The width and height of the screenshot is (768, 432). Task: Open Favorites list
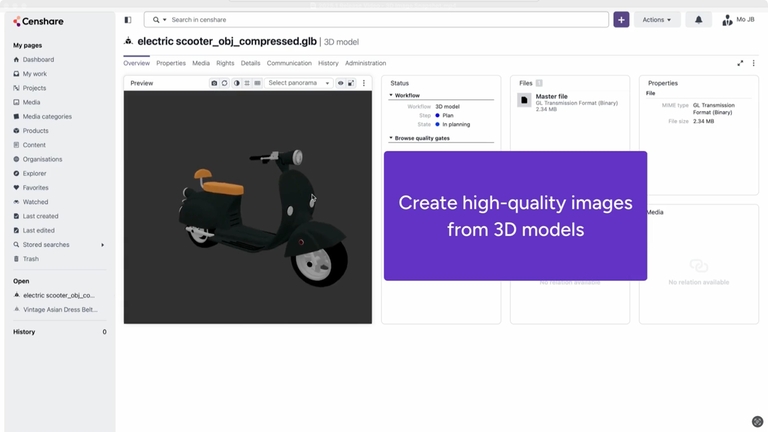(x=35, y=187)
